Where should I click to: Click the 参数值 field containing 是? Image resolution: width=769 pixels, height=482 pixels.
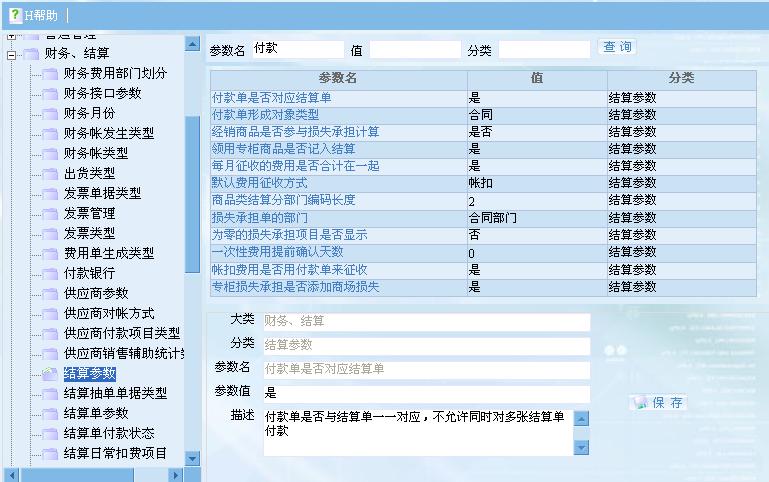[427, 393]
